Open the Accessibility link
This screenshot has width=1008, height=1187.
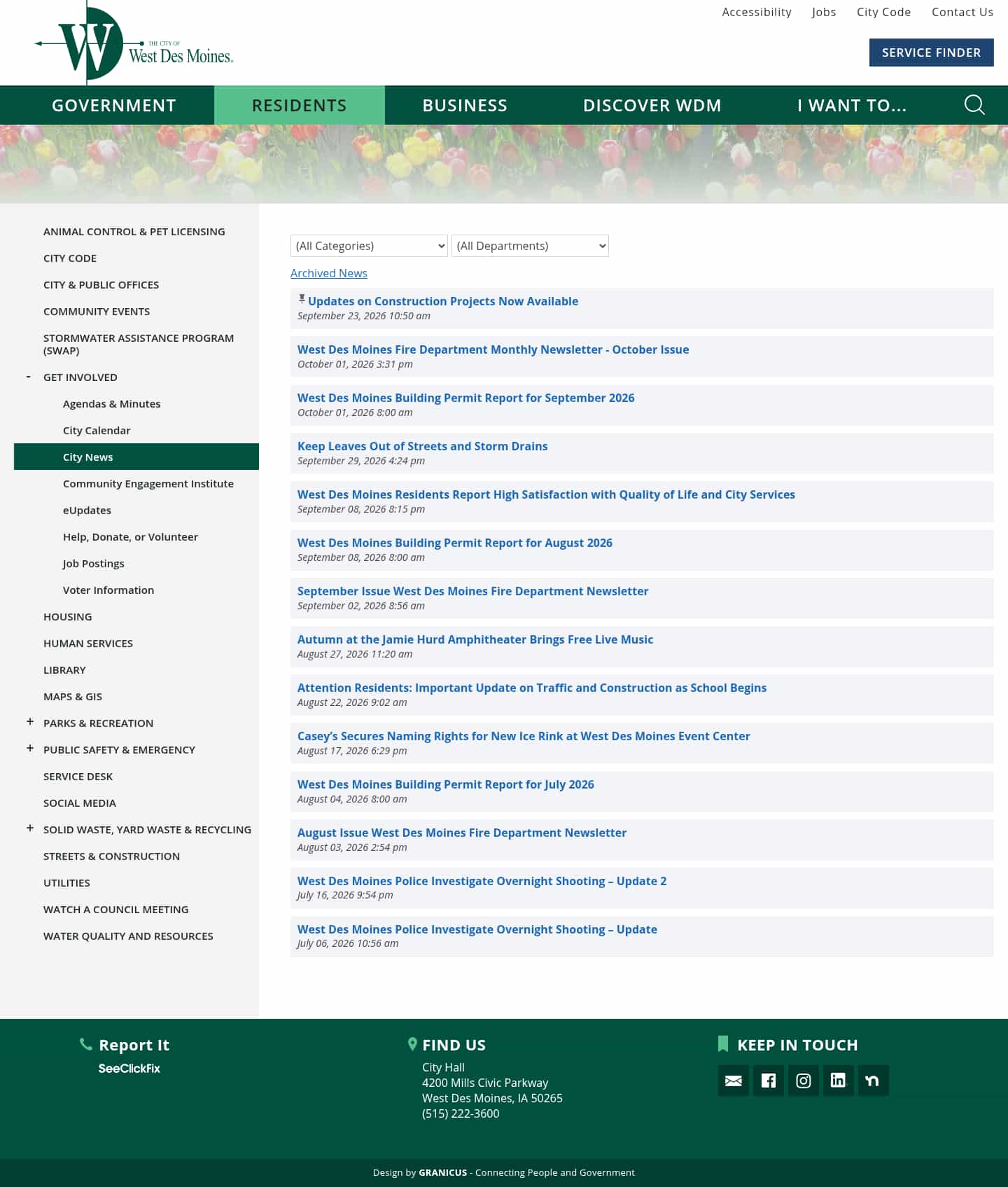point(757,12)
